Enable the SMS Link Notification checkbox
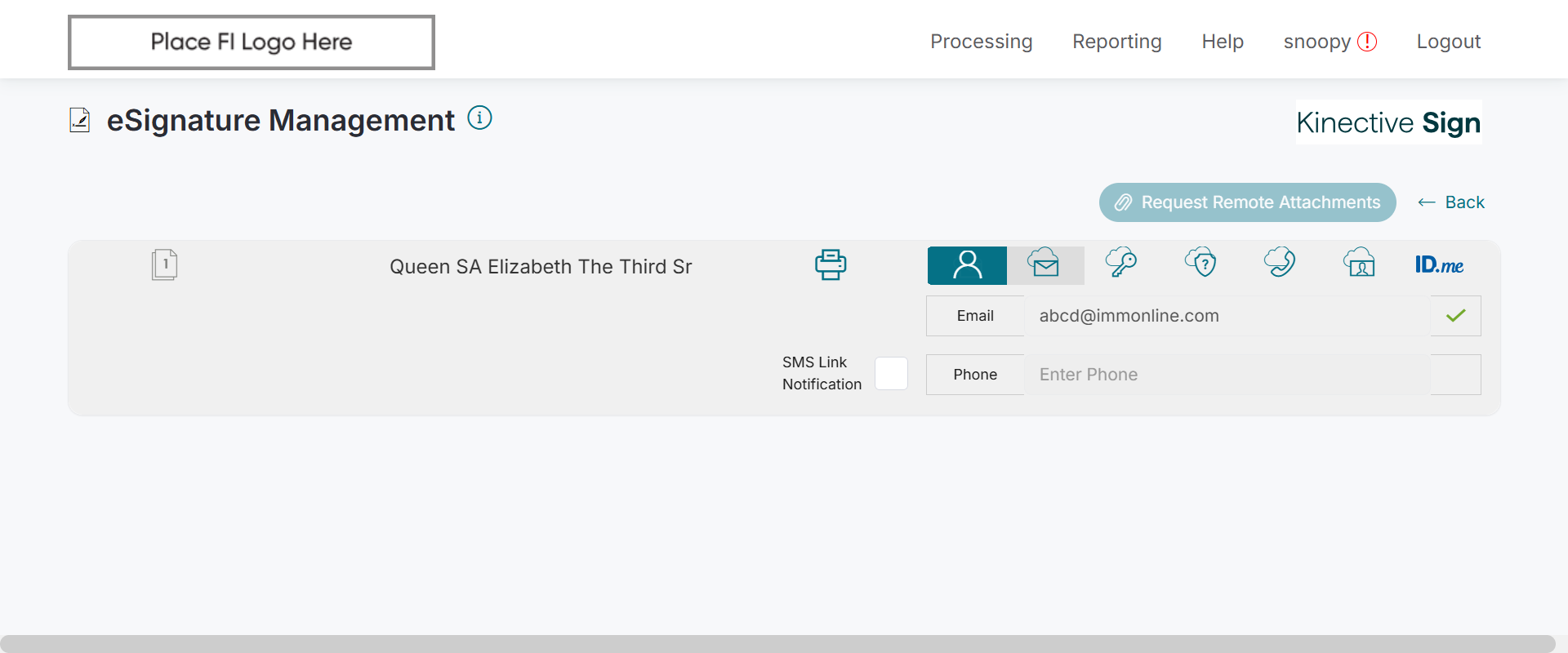Screen dimensions: 1568x653 891,374
